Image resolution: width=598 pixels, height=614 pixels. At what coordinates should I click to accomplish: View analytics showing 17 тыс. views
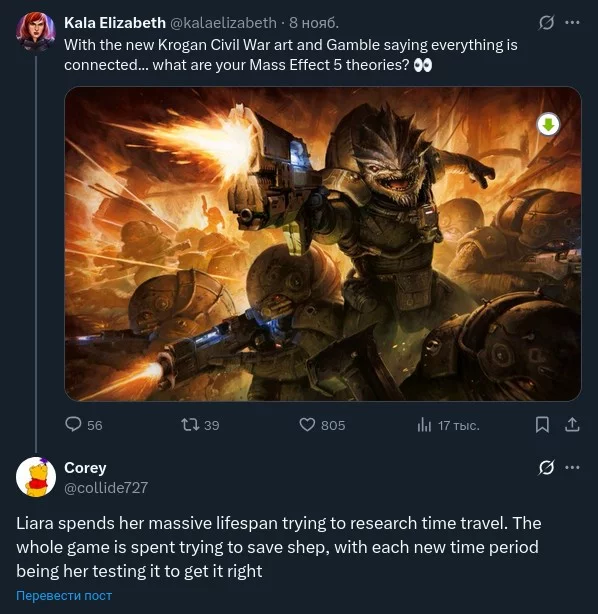click(x=448, y=425)
